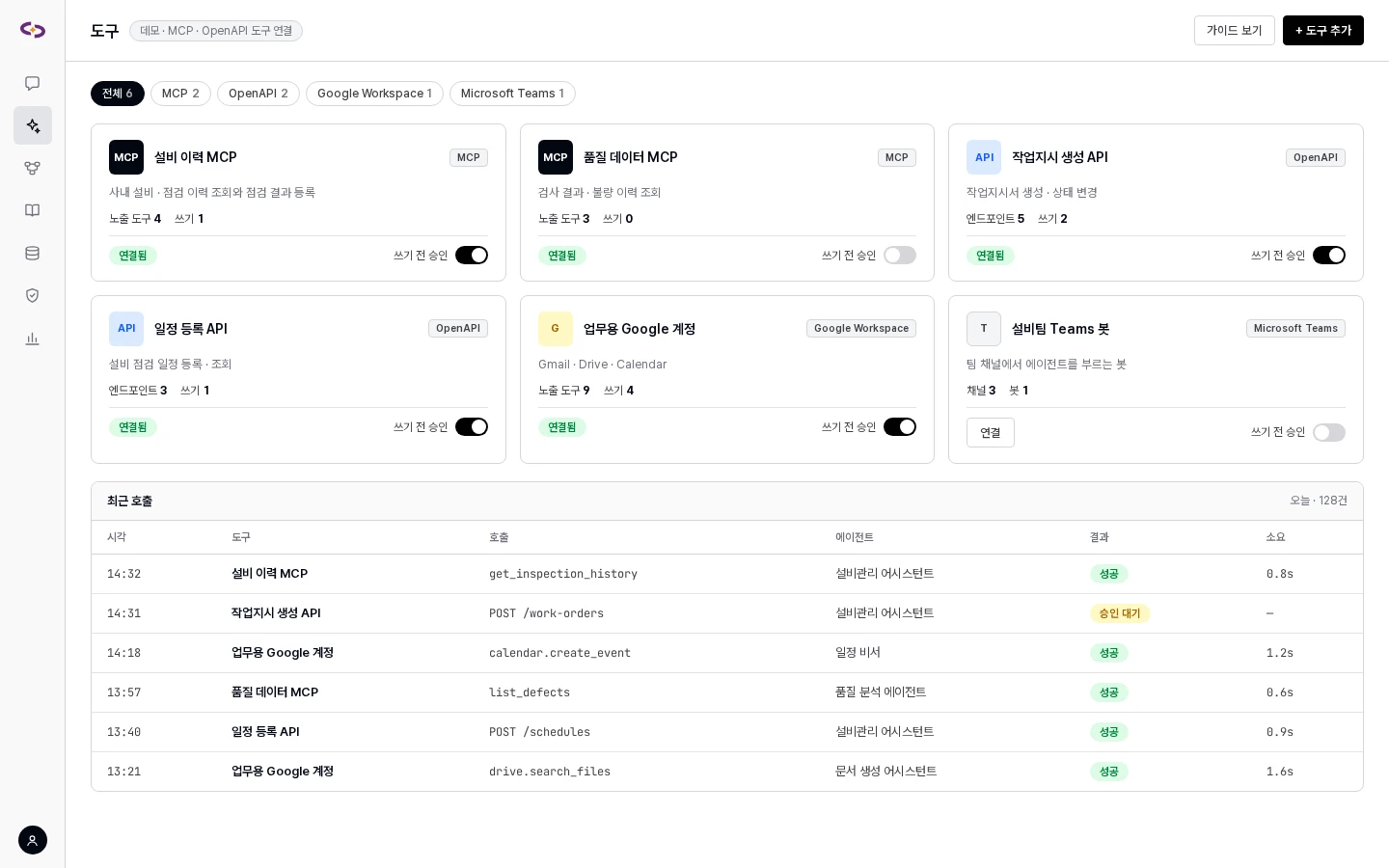Click 품질 분석 에이전트 agent cell
The width and height of the screenshot is (1389, 868).
pos(881,692)
